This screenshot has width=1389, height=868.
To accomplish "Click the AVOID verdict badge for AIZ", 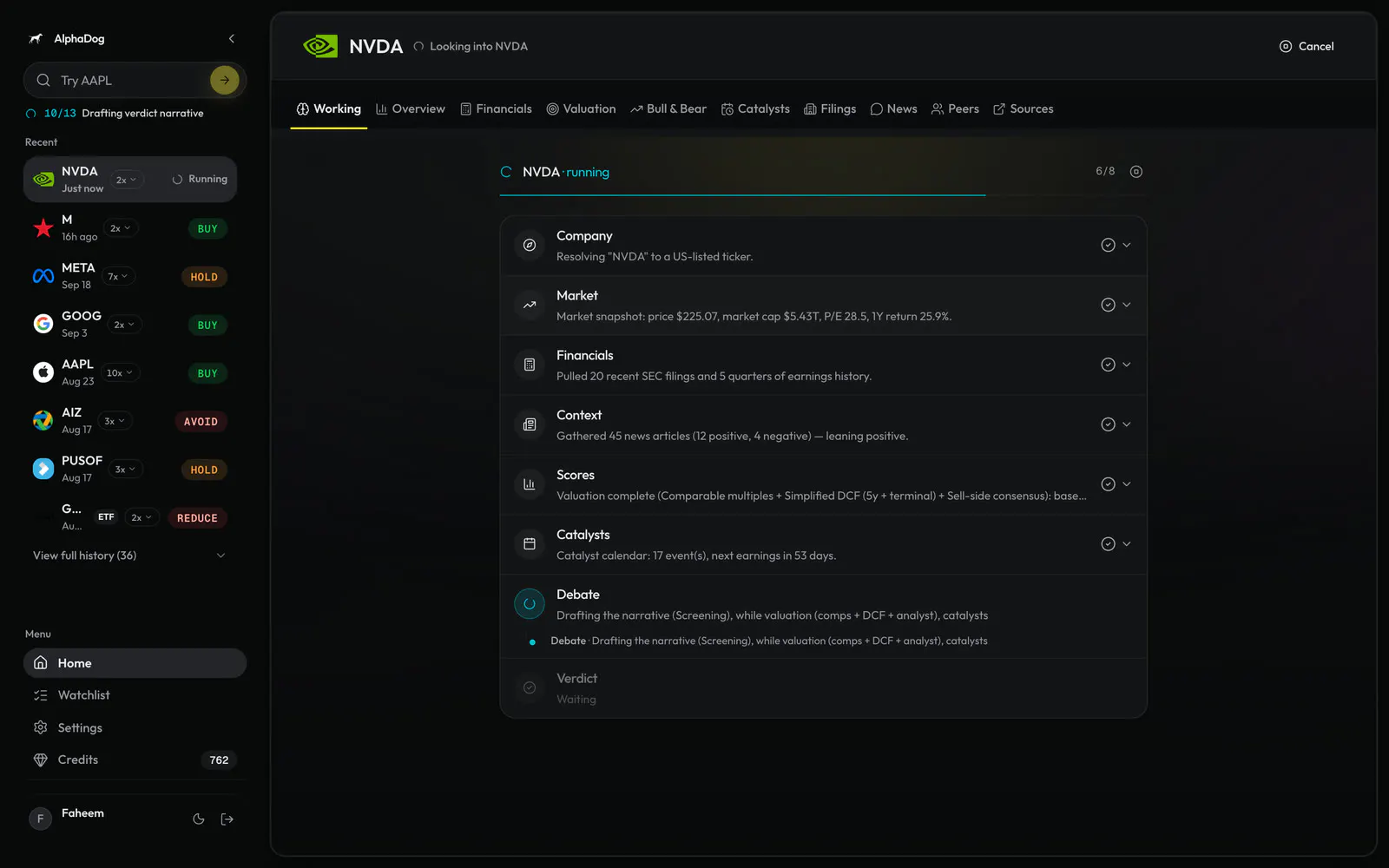I will pyautogui.click(x=201, y=421).
